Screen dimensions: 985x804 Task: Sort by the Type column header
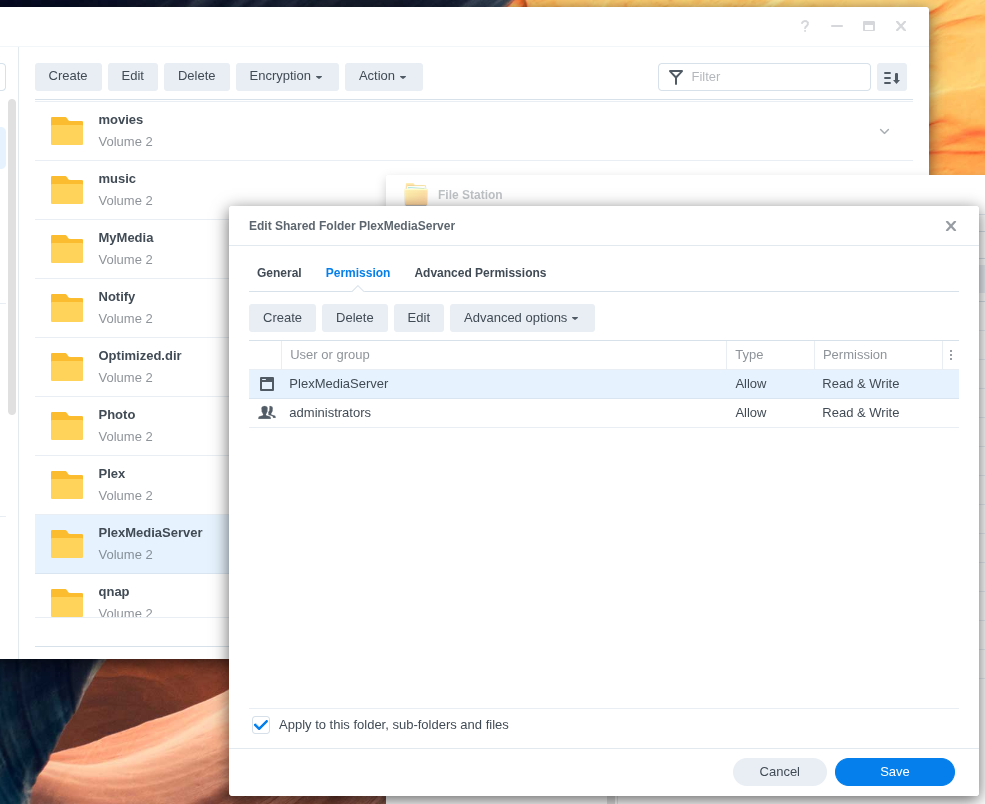point(770,355)
